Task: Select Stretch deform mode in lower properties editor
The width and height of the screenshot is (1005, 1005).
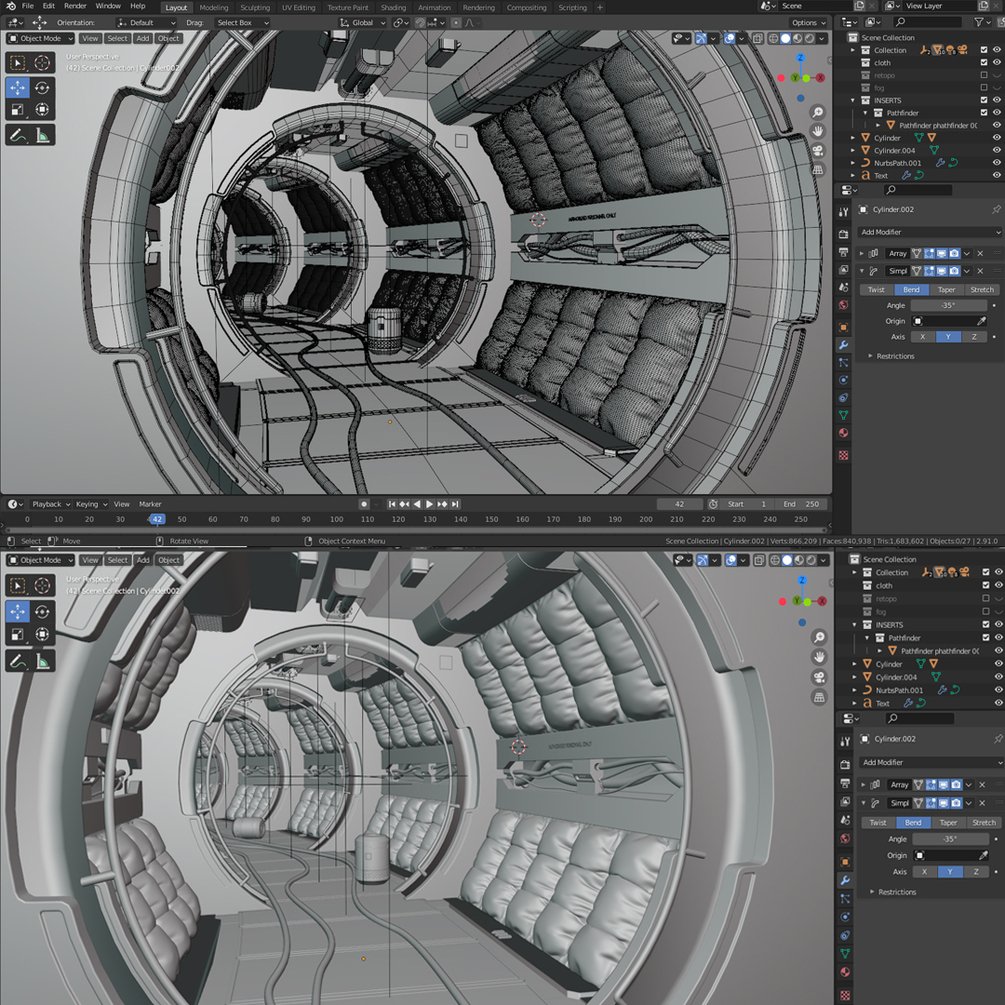Action: pyautogui.click(x=984, y=822)
